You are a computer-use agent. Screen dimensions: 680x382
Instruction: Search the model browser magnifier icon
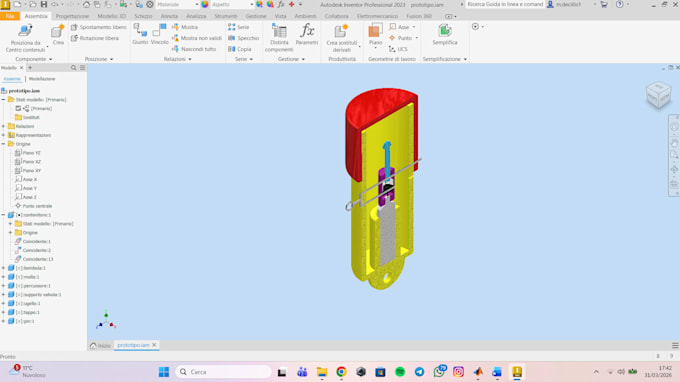coord(73,68)
